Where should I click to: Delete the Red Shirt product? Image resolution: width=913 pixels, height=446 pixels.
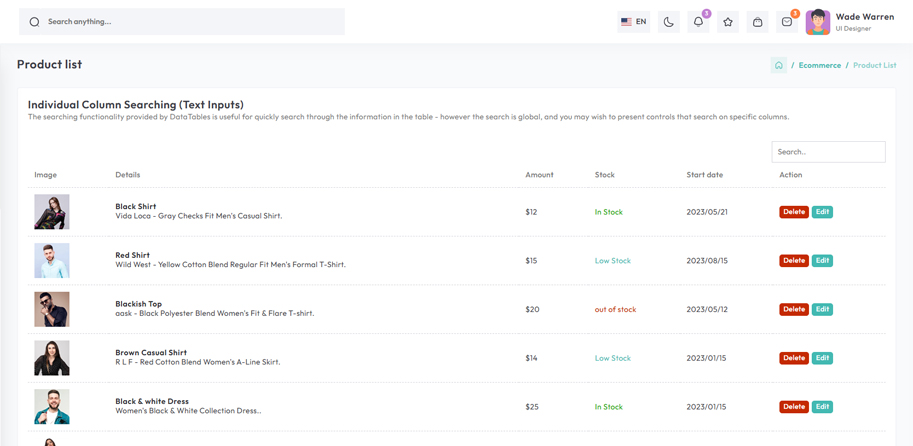coord(794,261)
